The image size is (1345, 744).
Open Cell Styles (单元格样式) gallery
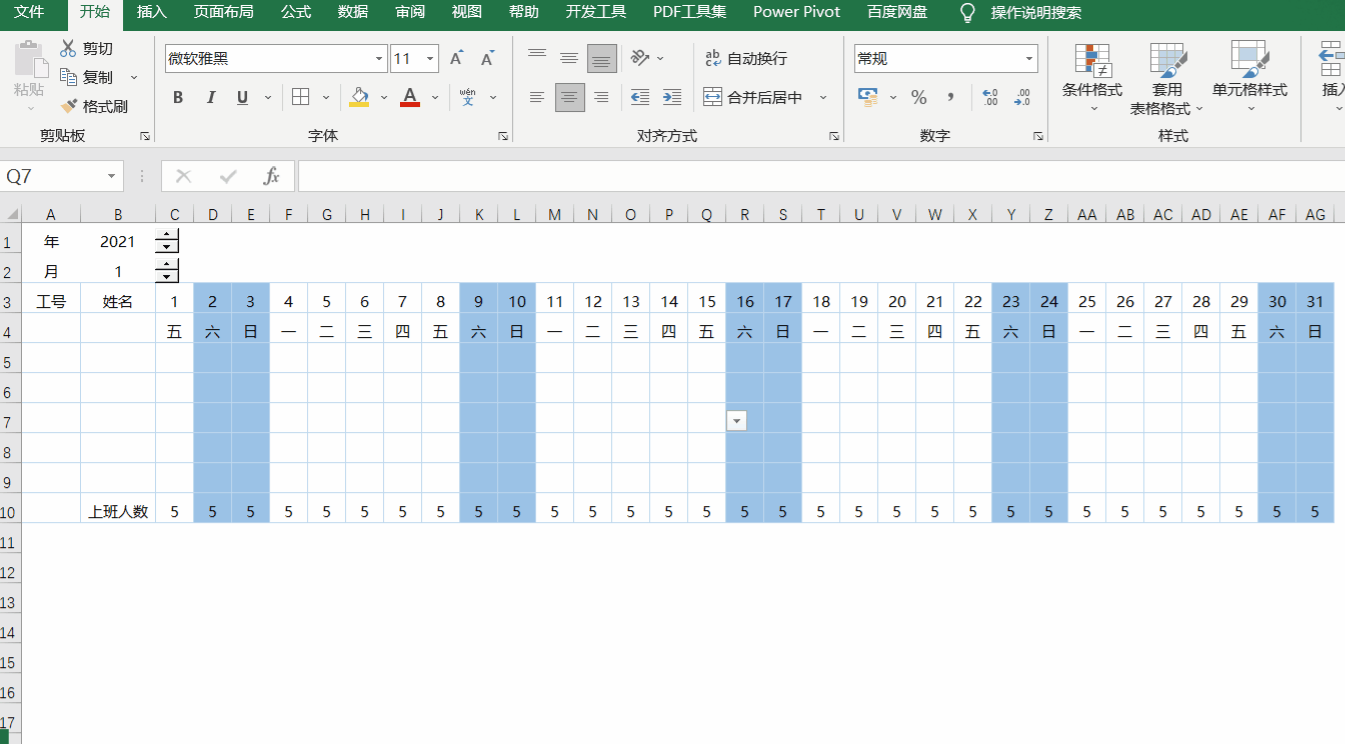1250,78
